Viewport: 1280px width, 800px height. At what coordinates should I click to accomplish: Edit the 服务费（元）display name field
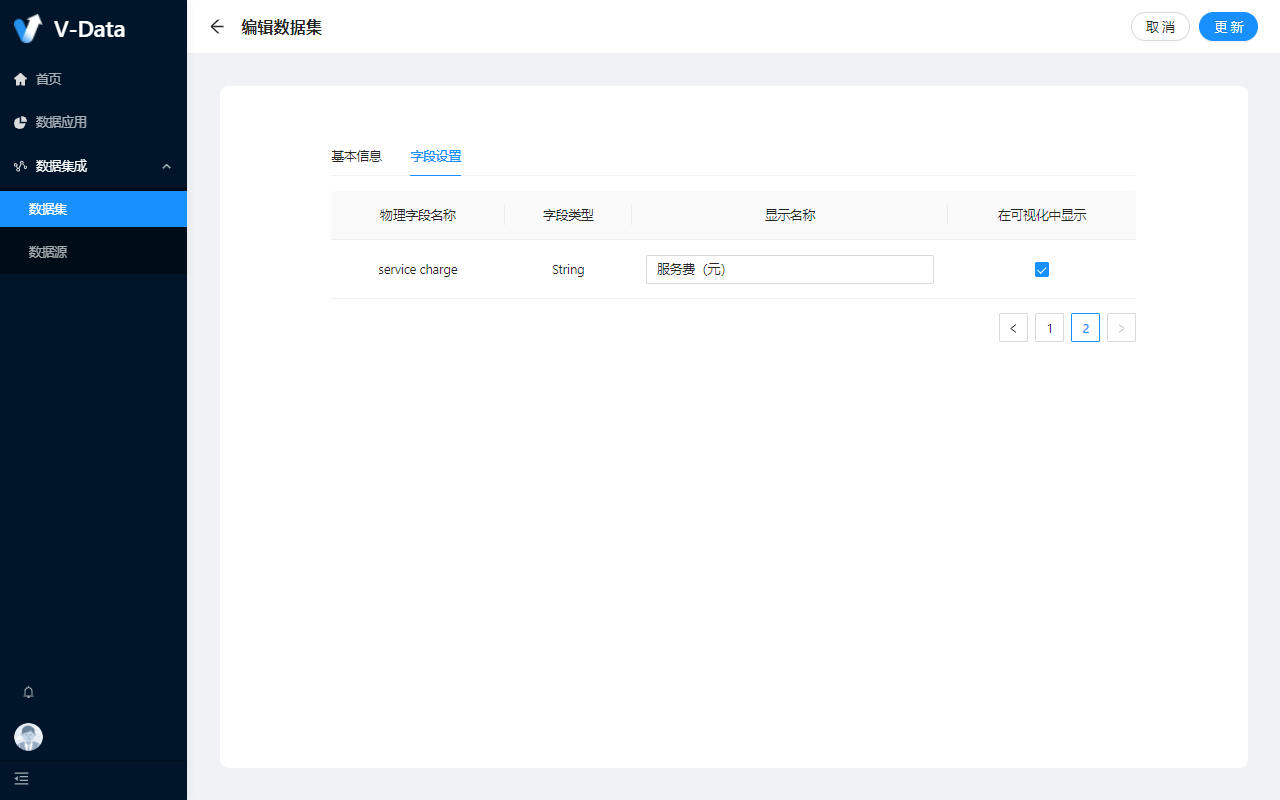[x=789, y=269]
